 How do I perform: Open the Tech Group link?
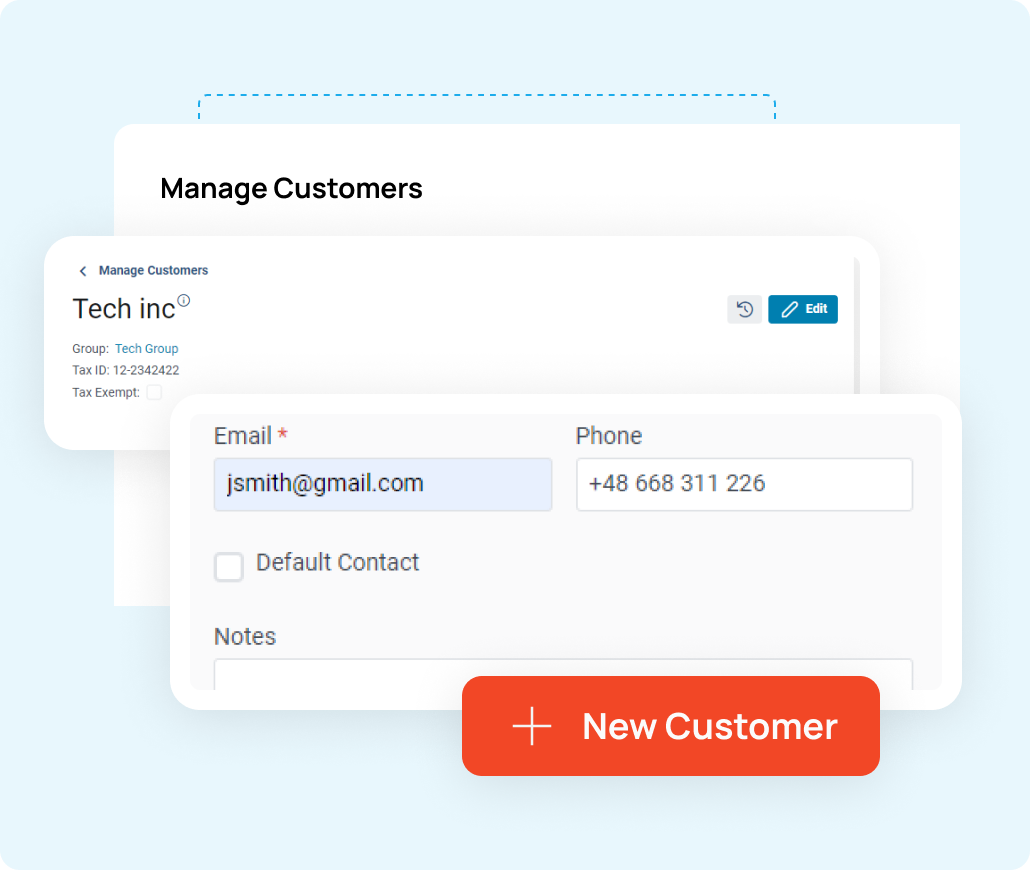click(x=146, y=348)
